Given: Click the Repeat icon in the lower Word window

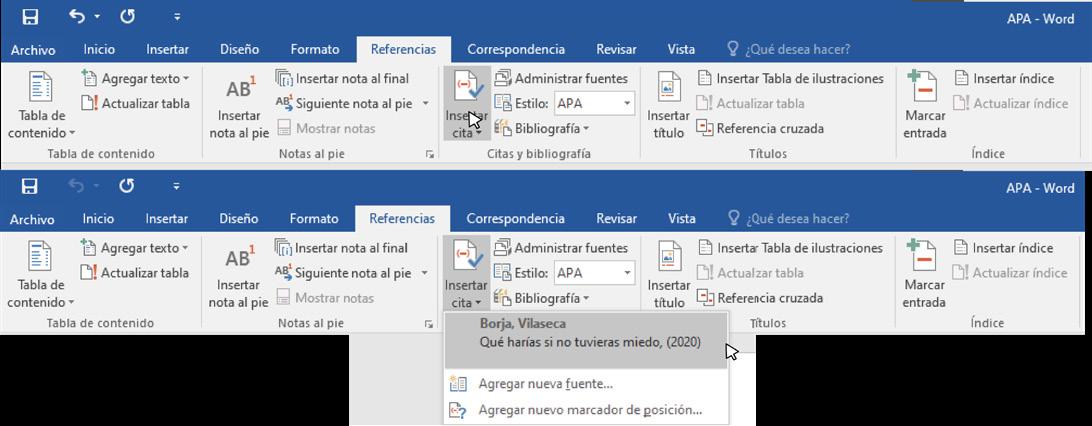Looking at the screenshot, I should [x=127, y=187].
